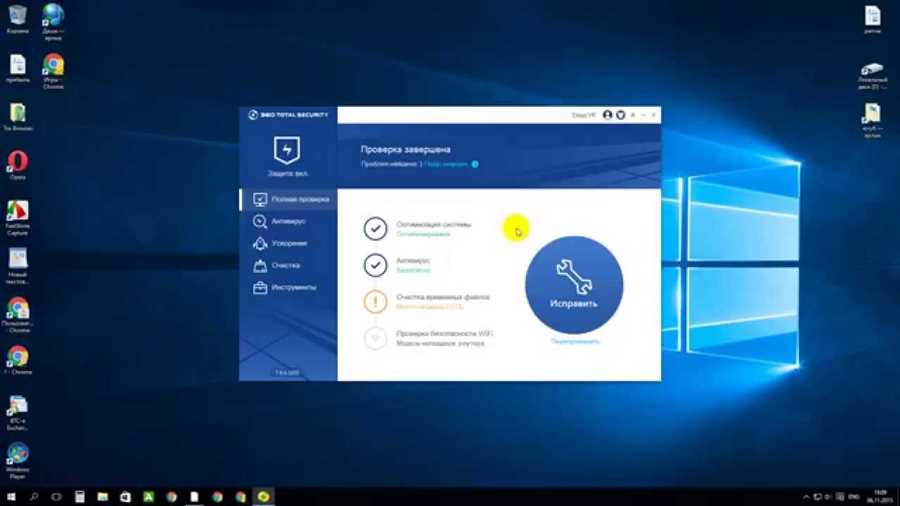Open the Очистка section in sidebar
The width and height of the screenshot is (900, 506).
(289, 266)
